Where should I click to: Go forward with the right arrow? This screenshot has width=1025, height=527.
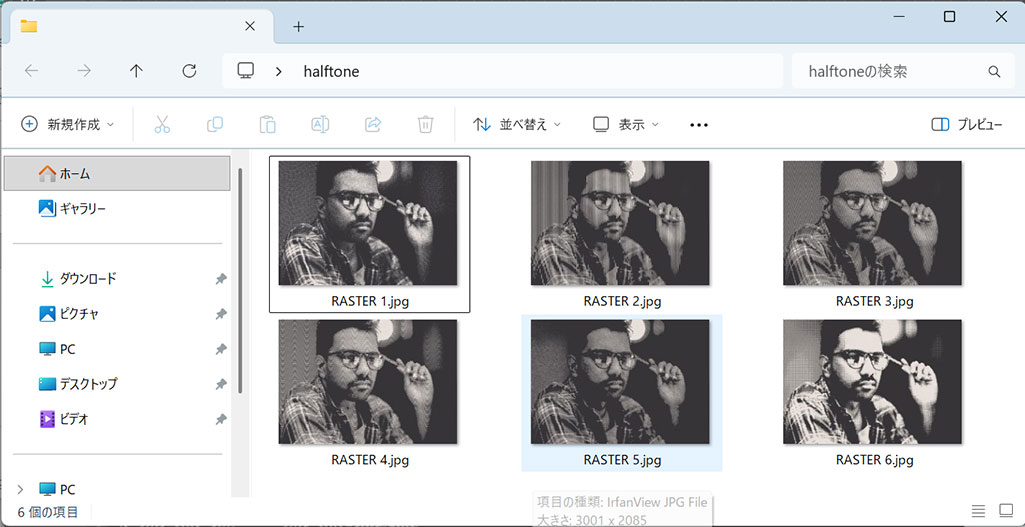point(84,71)
